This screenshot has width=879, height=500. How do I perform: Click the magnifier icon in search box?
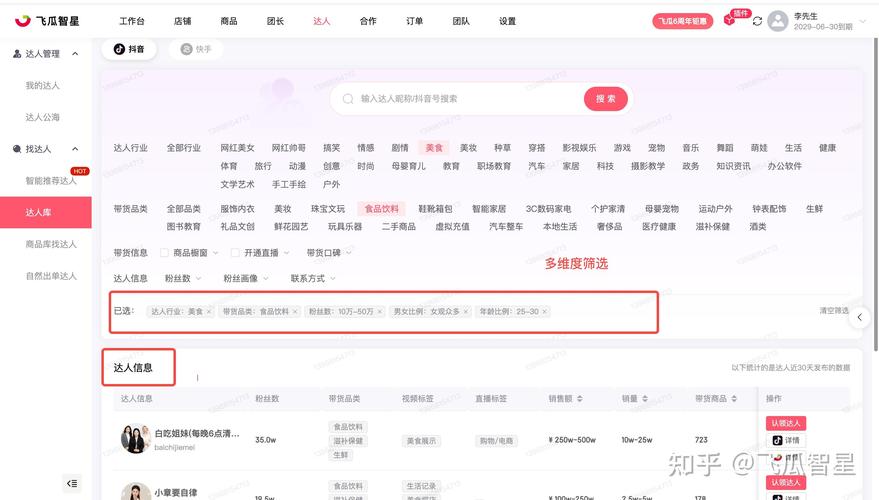point(348,99)
